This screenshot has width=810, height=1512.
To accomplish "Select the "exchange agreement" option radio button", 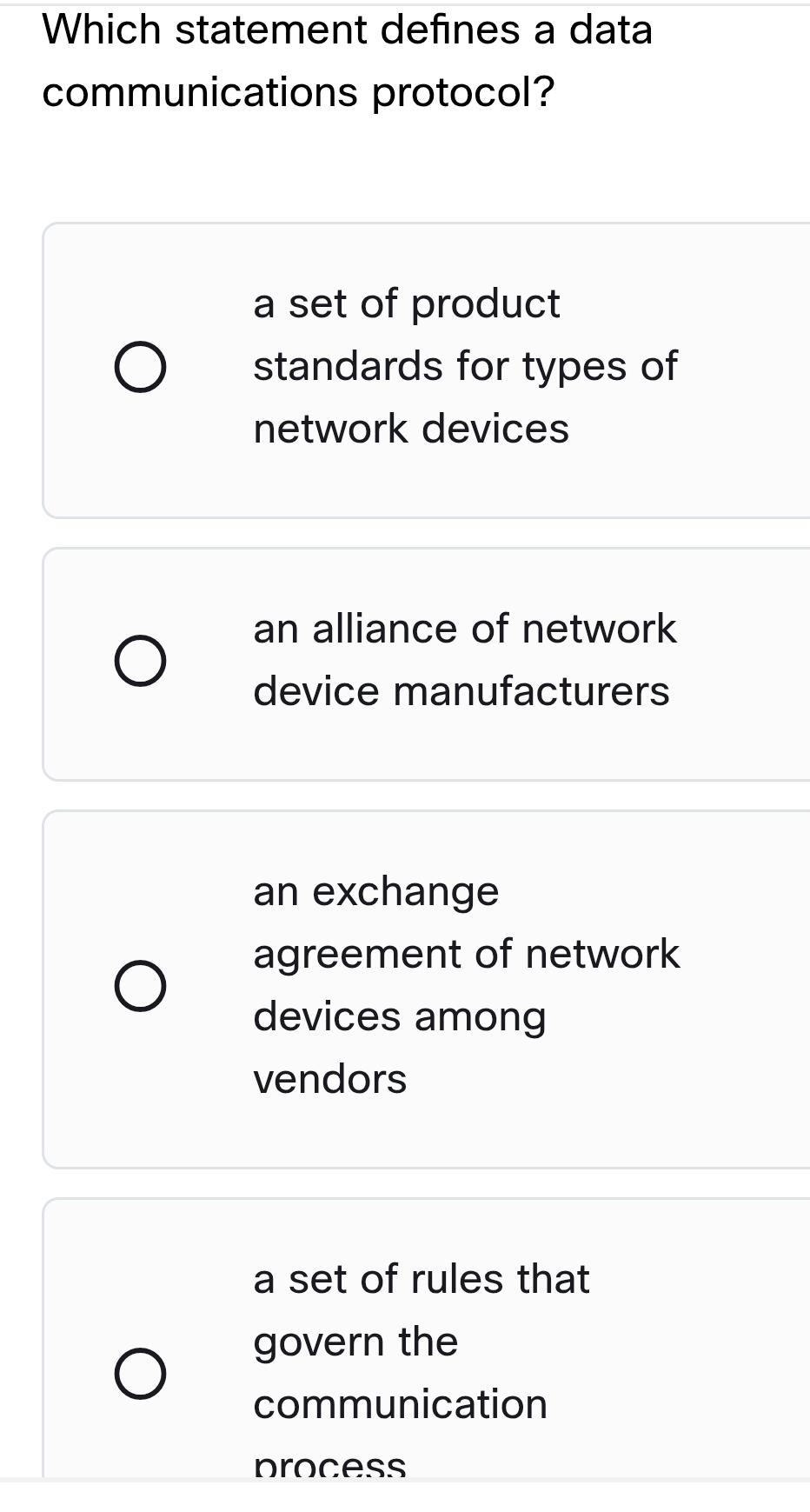I will coord(140,986).
